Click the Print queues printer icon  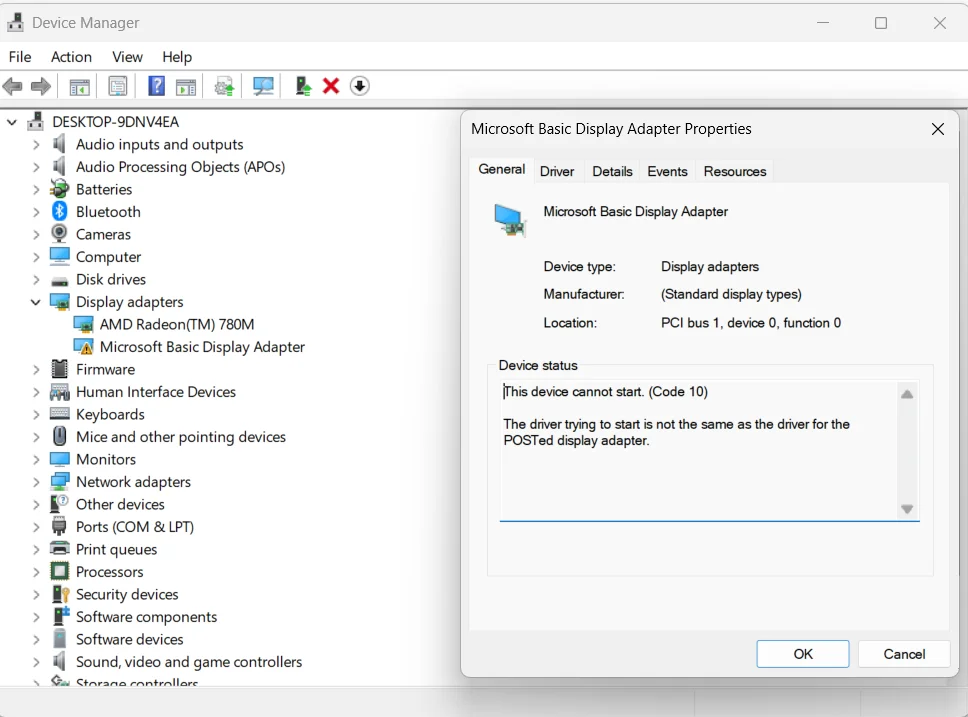[60, 548]
